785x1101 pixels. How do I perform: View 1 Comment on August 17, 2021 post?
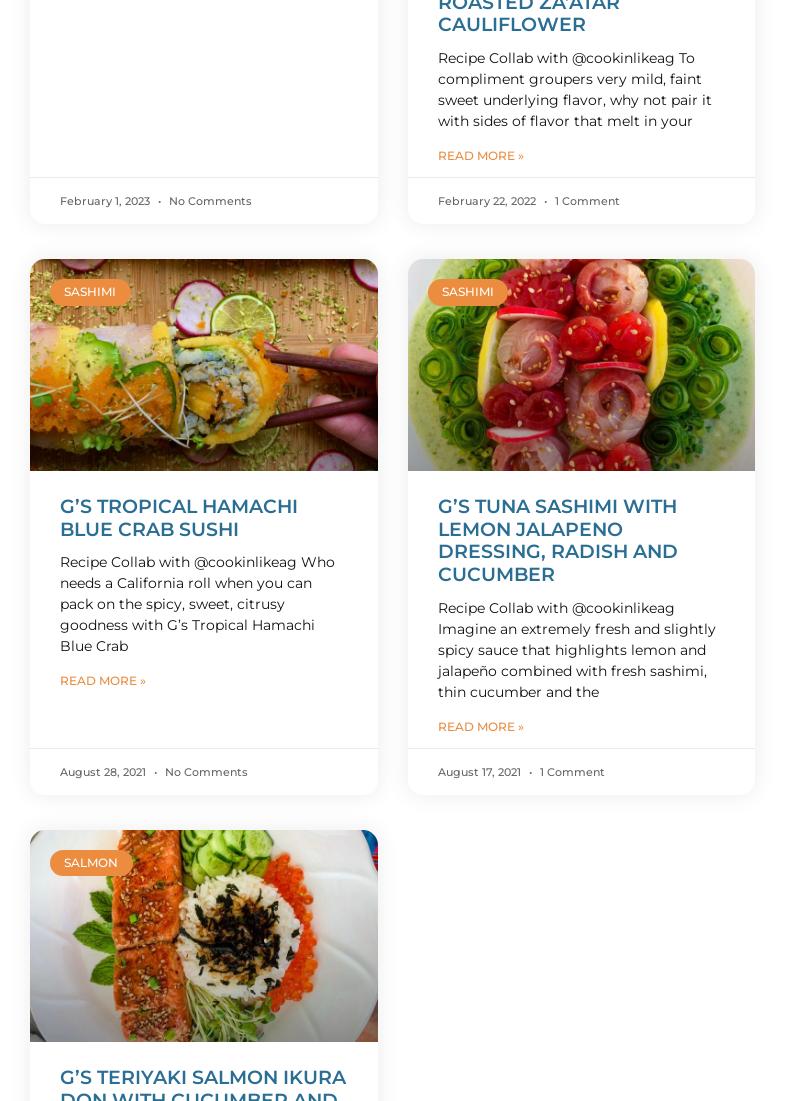pos(572,772)
